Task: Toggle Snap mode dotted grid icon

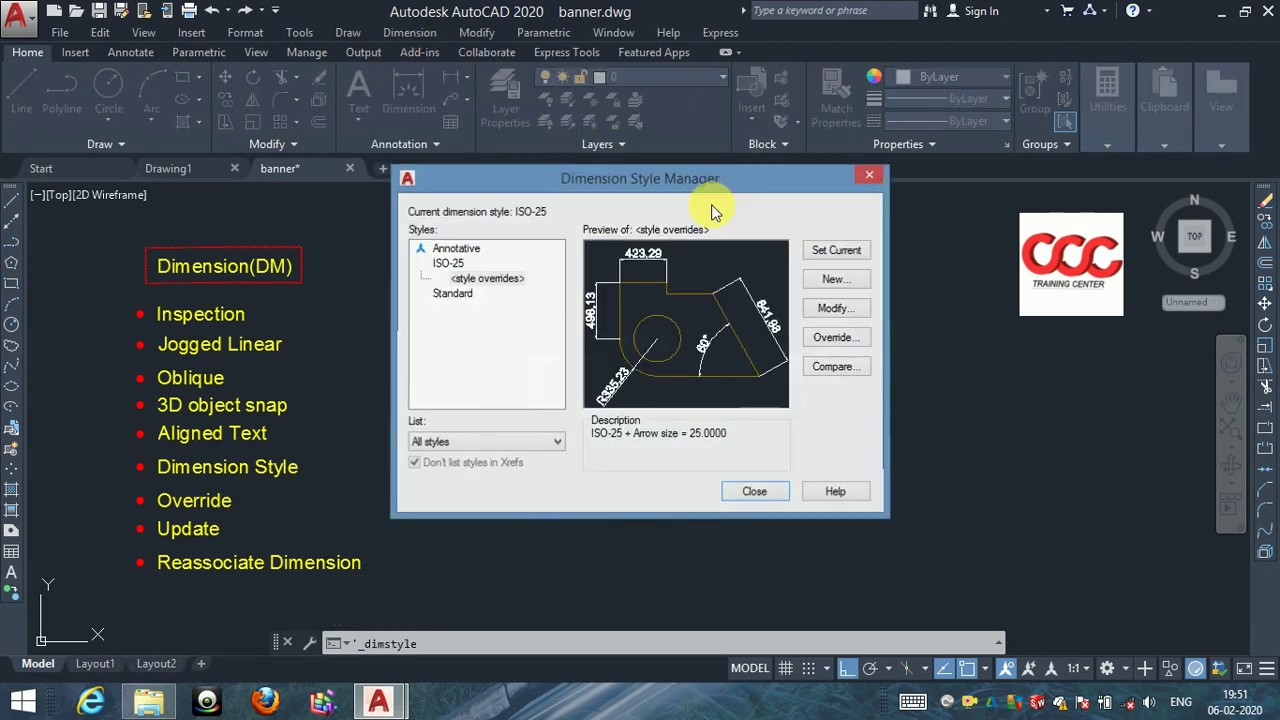Action: [x=809, y=668]
